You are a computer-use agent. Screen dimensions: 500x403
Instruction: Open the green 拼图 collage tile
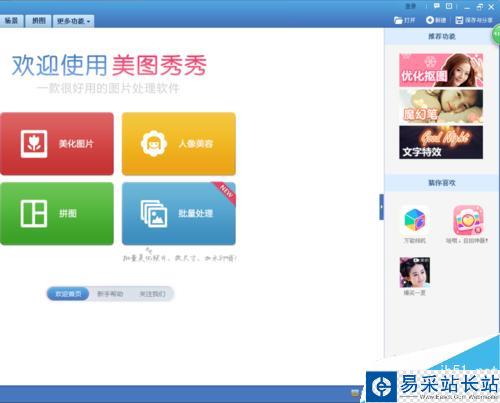[x=57, y=214]
